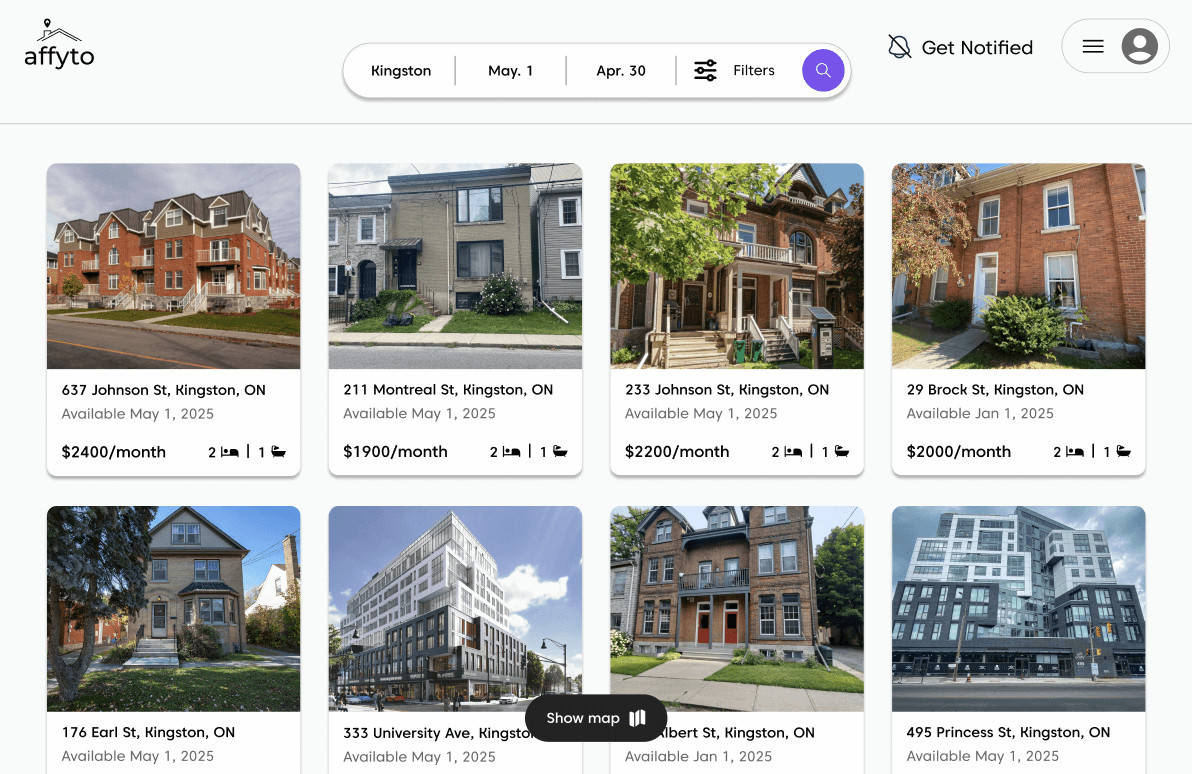Click the Show map button
The height and width of the screenshot is (774, 1192).
tap(596, 718)
